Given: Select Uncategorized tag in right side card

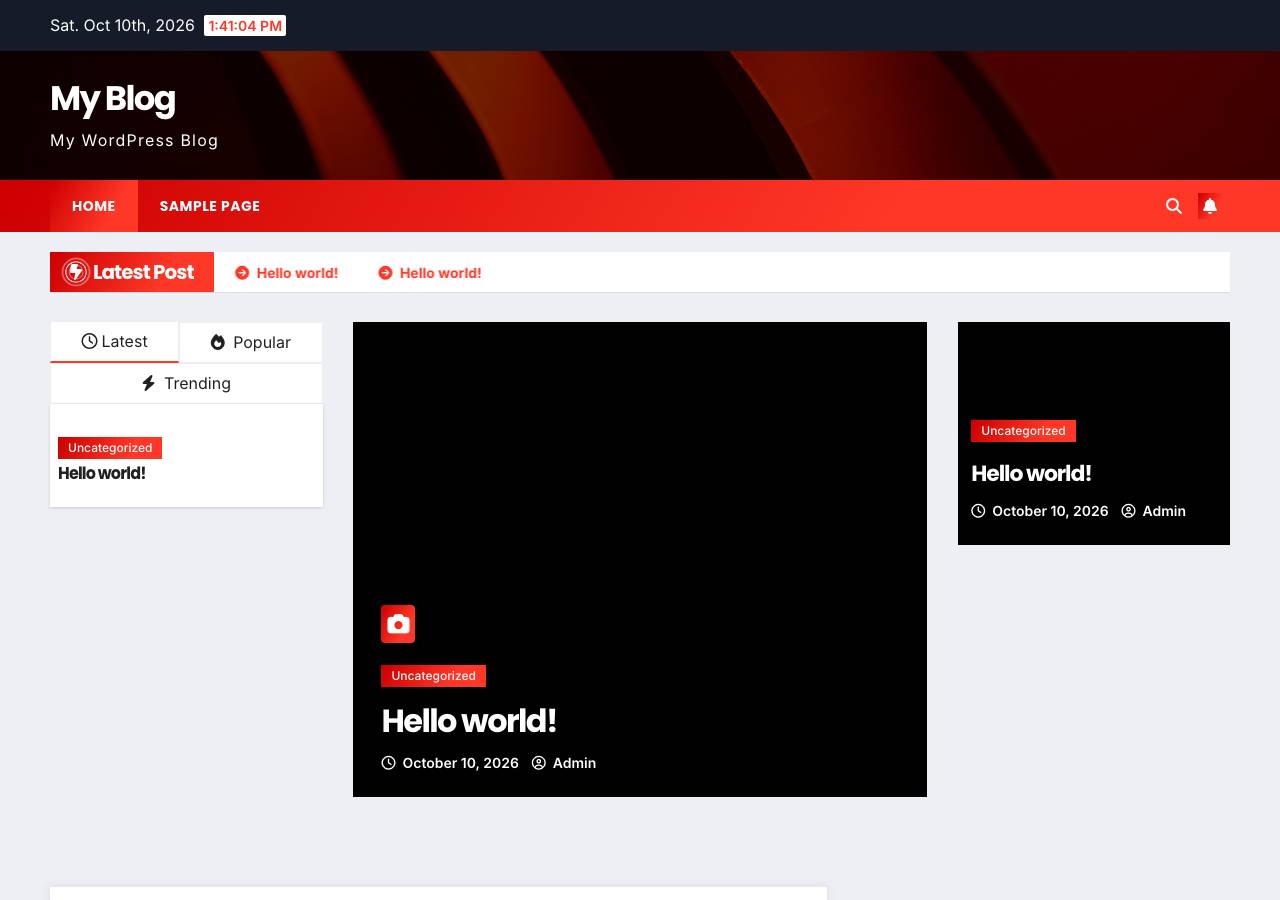Looking at the screenshot, I should (x=1023, y=431).
